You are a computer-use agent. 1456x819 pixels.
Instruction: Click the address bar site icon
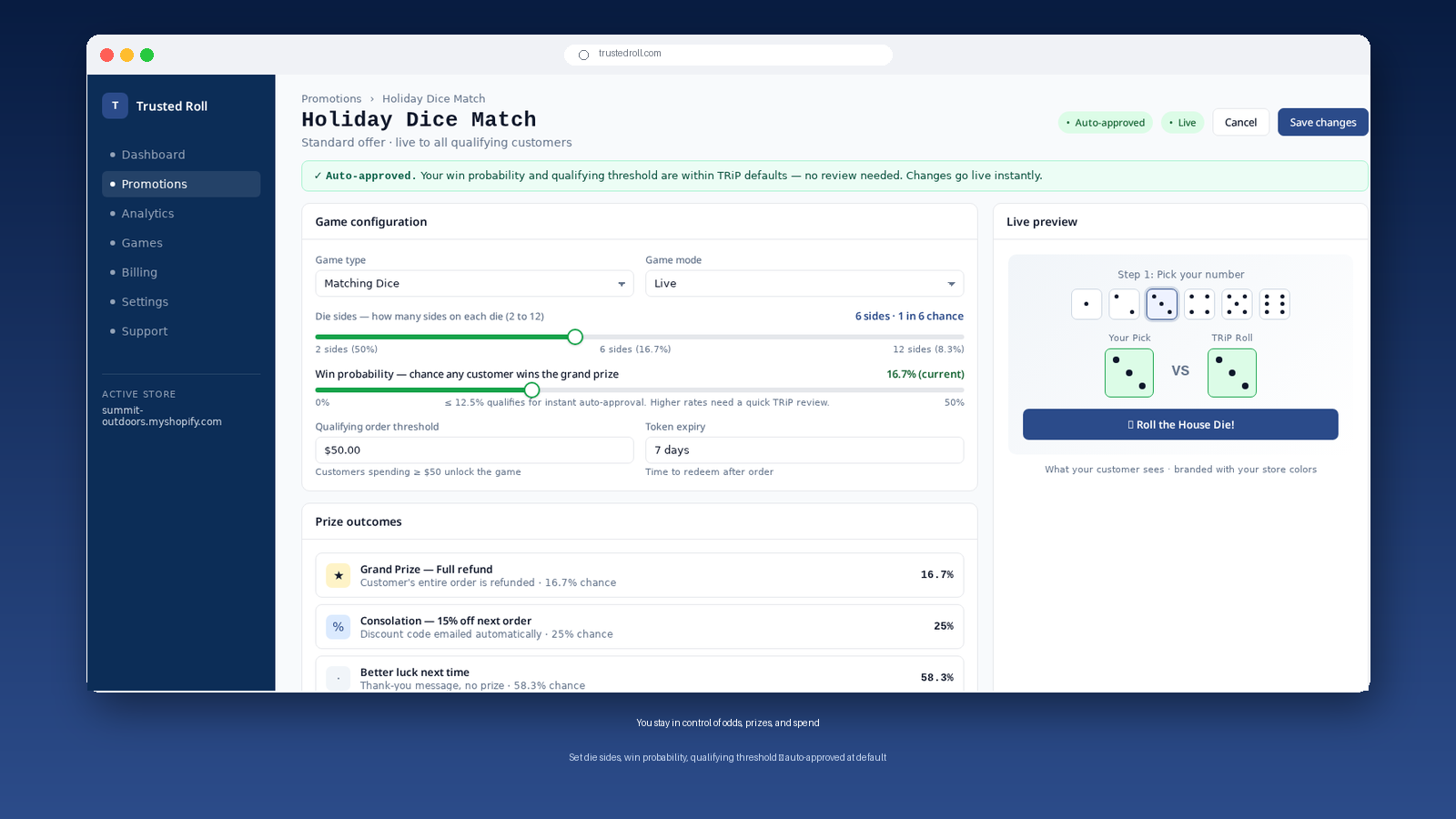point(584,55)
